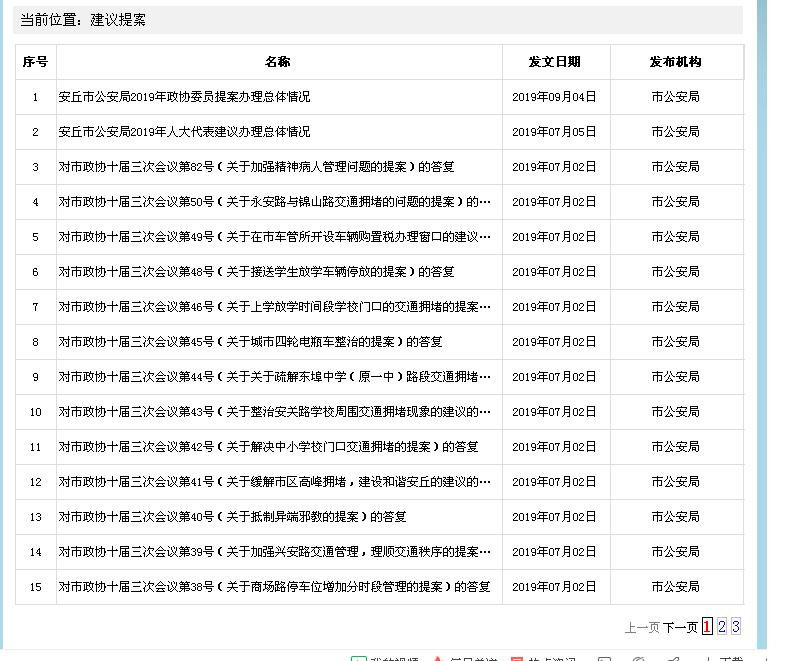Click the date cell in row 8
The width and height of the screenshot is (800, 661).
554,342
